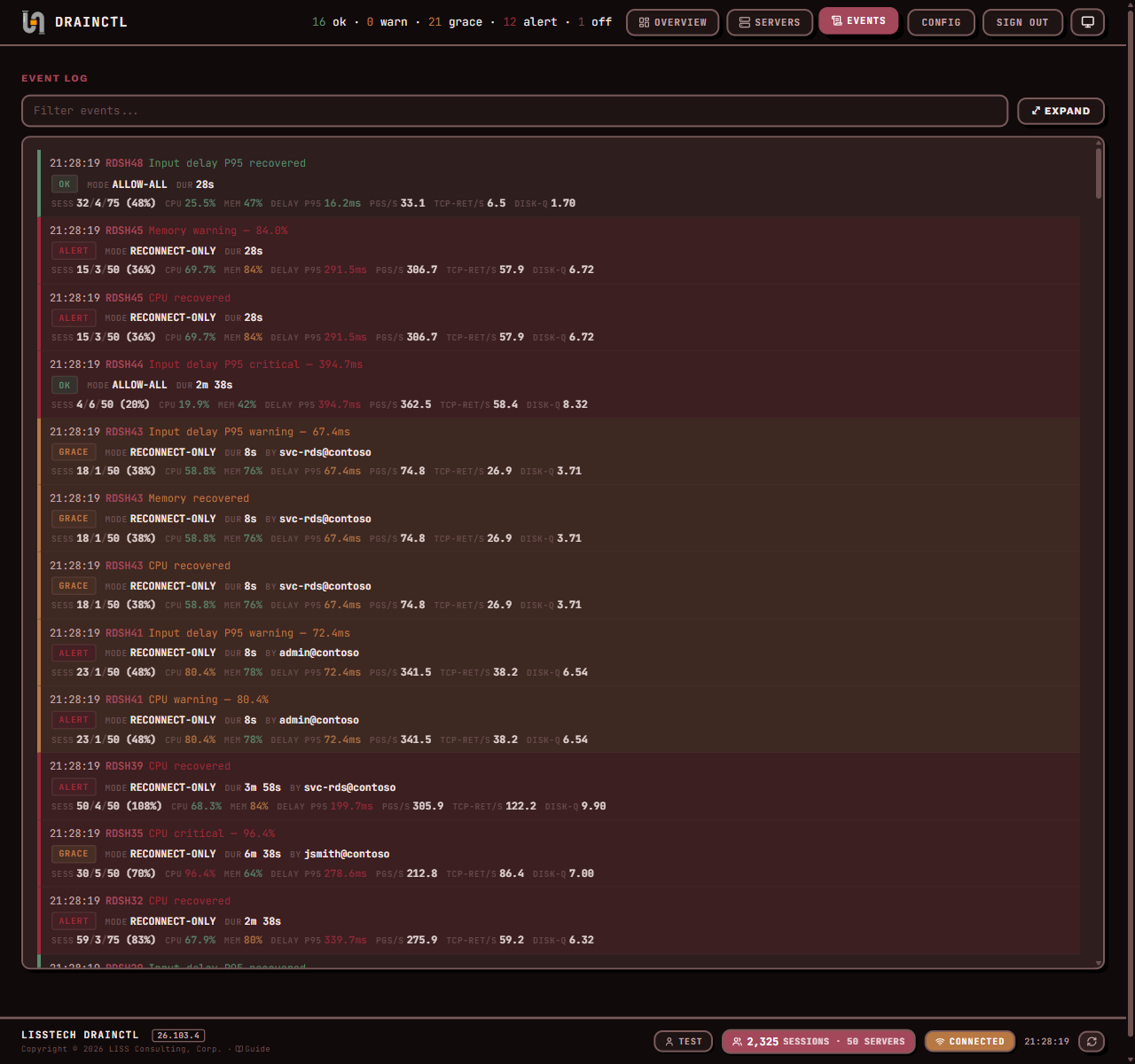1135x1064 pixels.
Task: Click DUR 6m 38s on RDSH35 event
Action: pos(253,854)
